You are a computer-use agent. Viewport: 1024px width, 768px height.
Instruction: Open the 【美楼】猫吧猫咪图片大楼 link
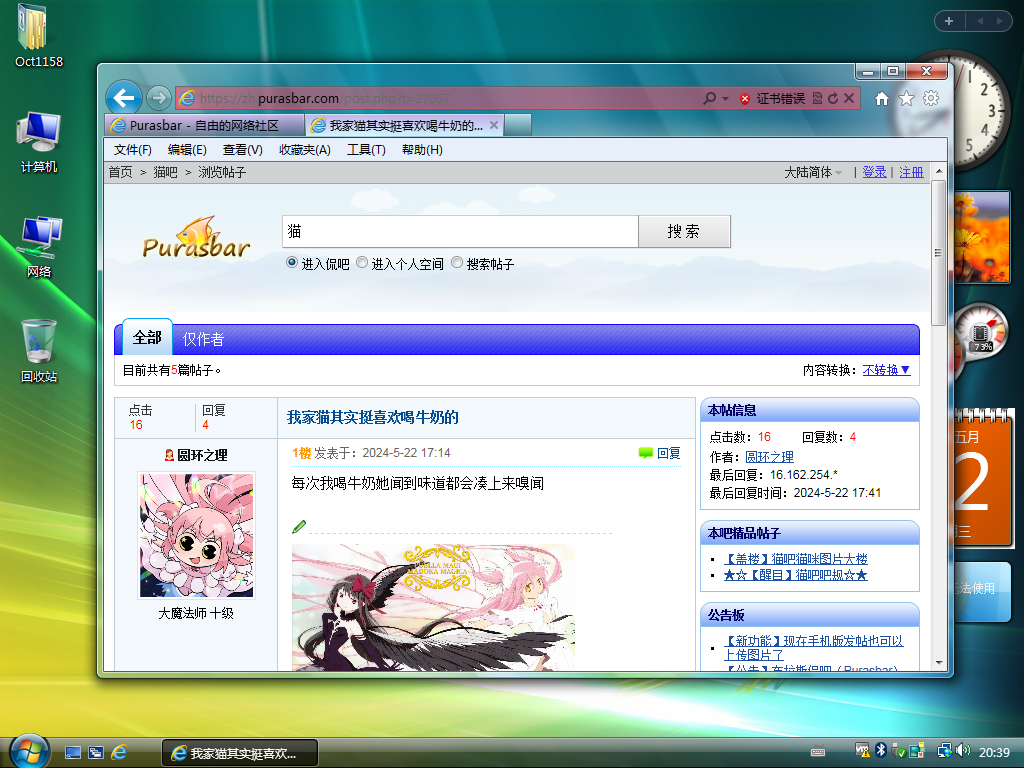pos(795,559)
